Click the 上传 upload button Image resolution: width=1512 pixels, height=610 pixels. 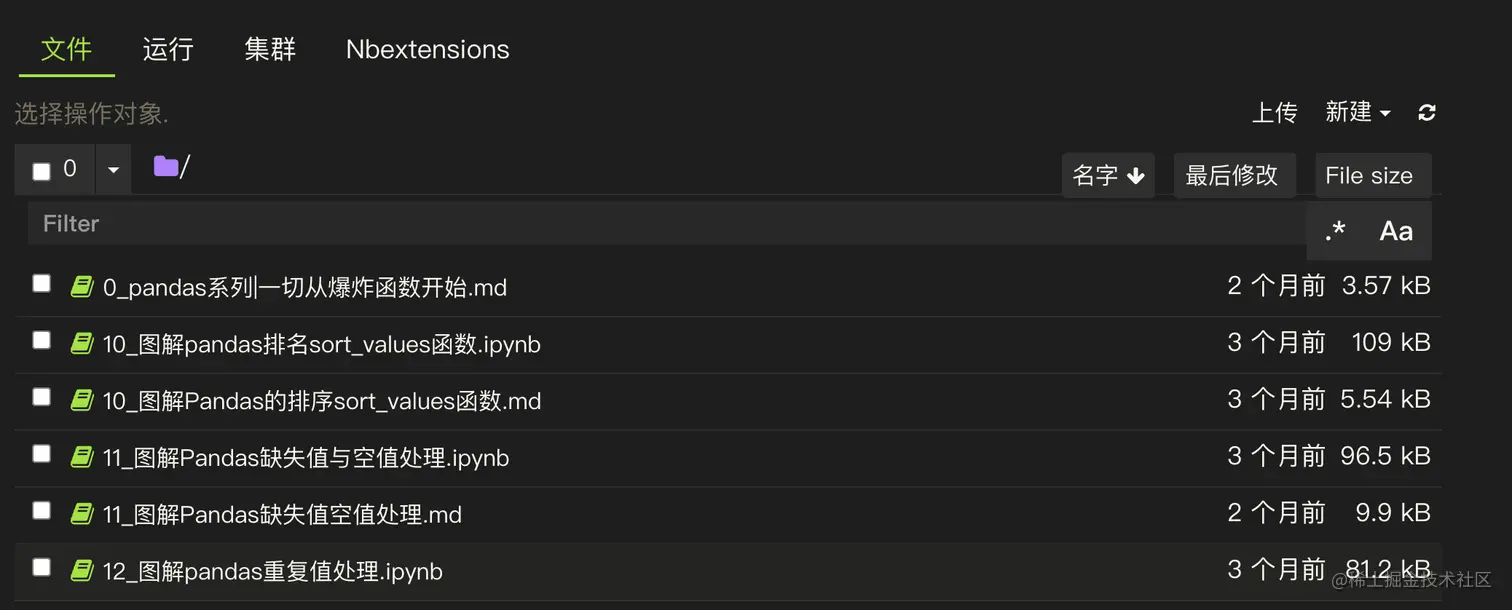pyautogui.click(x=1274, y=113)
